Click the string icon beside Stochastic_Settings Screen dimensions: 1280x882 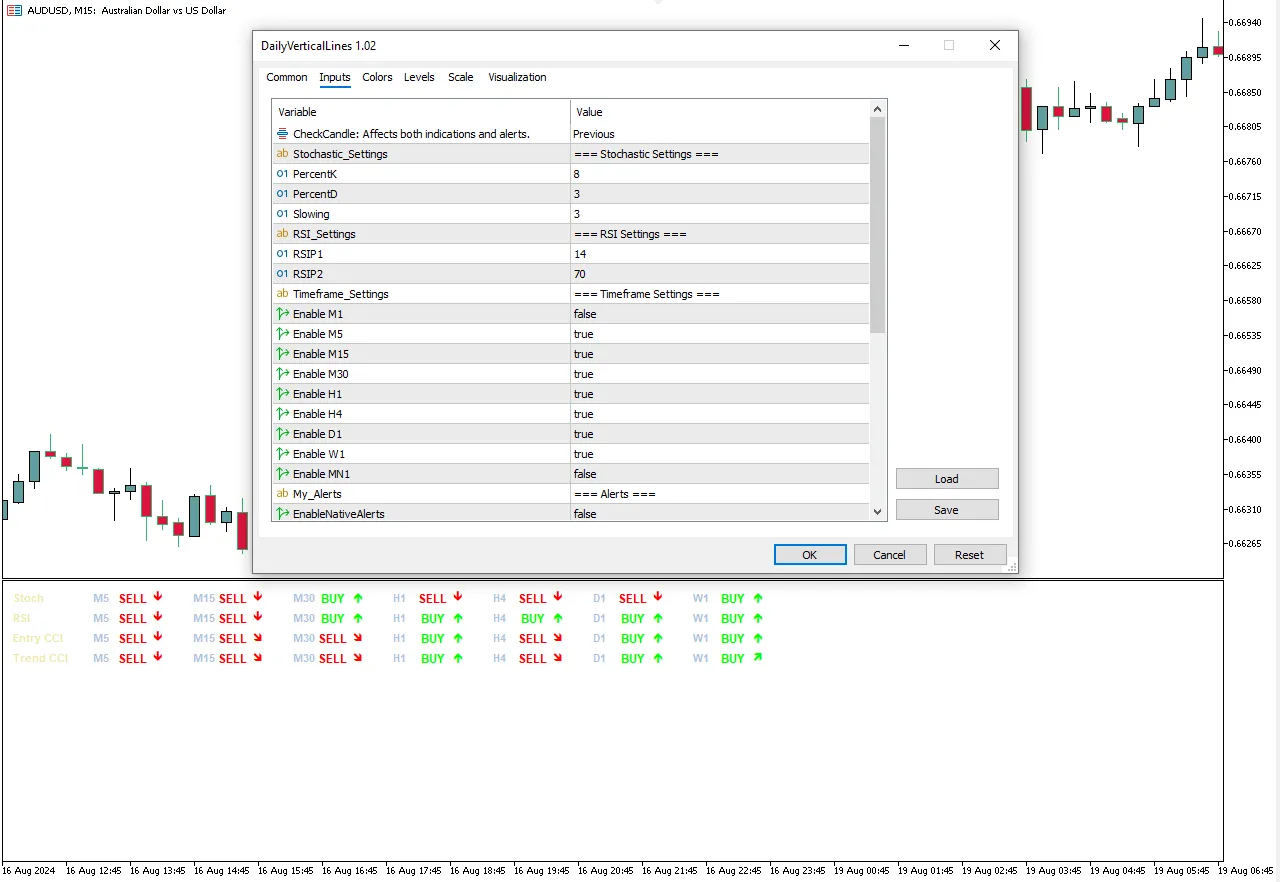tap(282, 154)
